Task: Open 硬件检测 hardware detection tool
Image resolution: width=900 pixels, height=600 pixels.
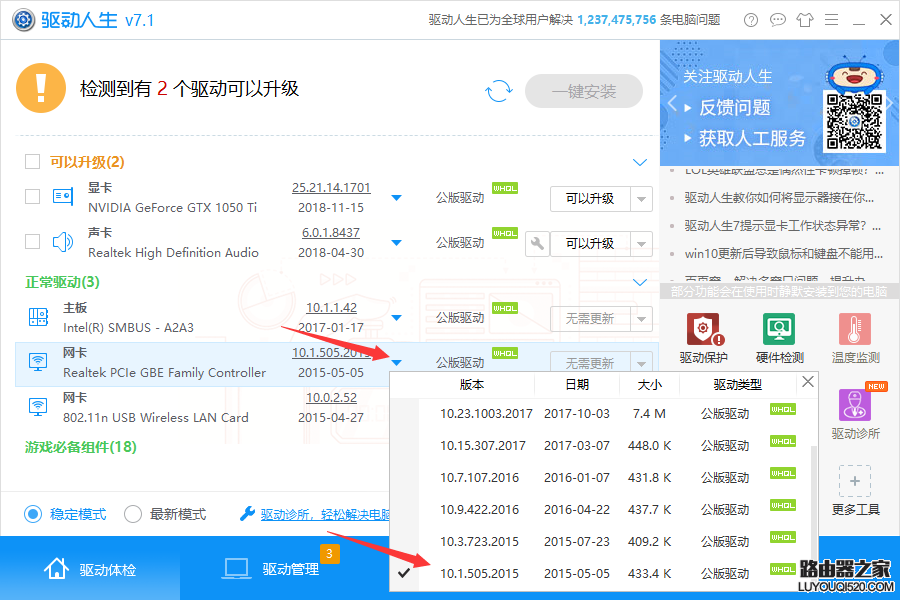Action: (779, 339)
